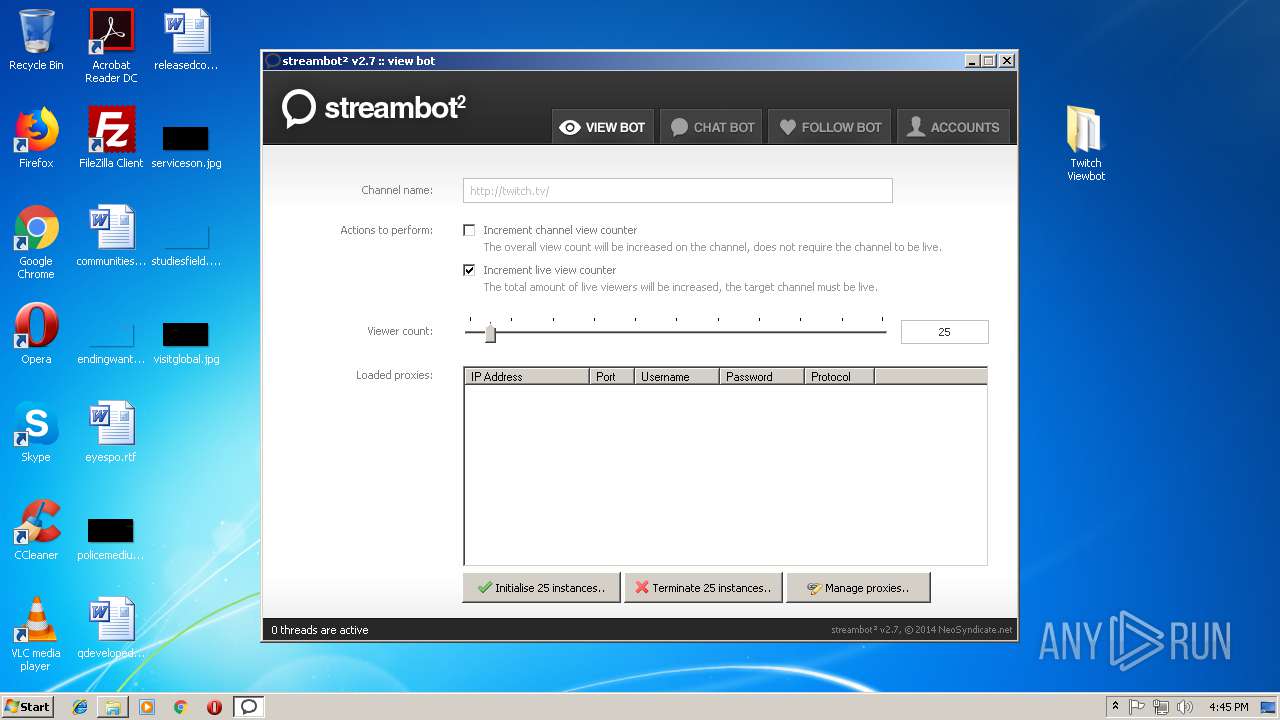Sort proxies by Protocol column
This screenshot has height=720, width=1280.
(x=840, y=377)
